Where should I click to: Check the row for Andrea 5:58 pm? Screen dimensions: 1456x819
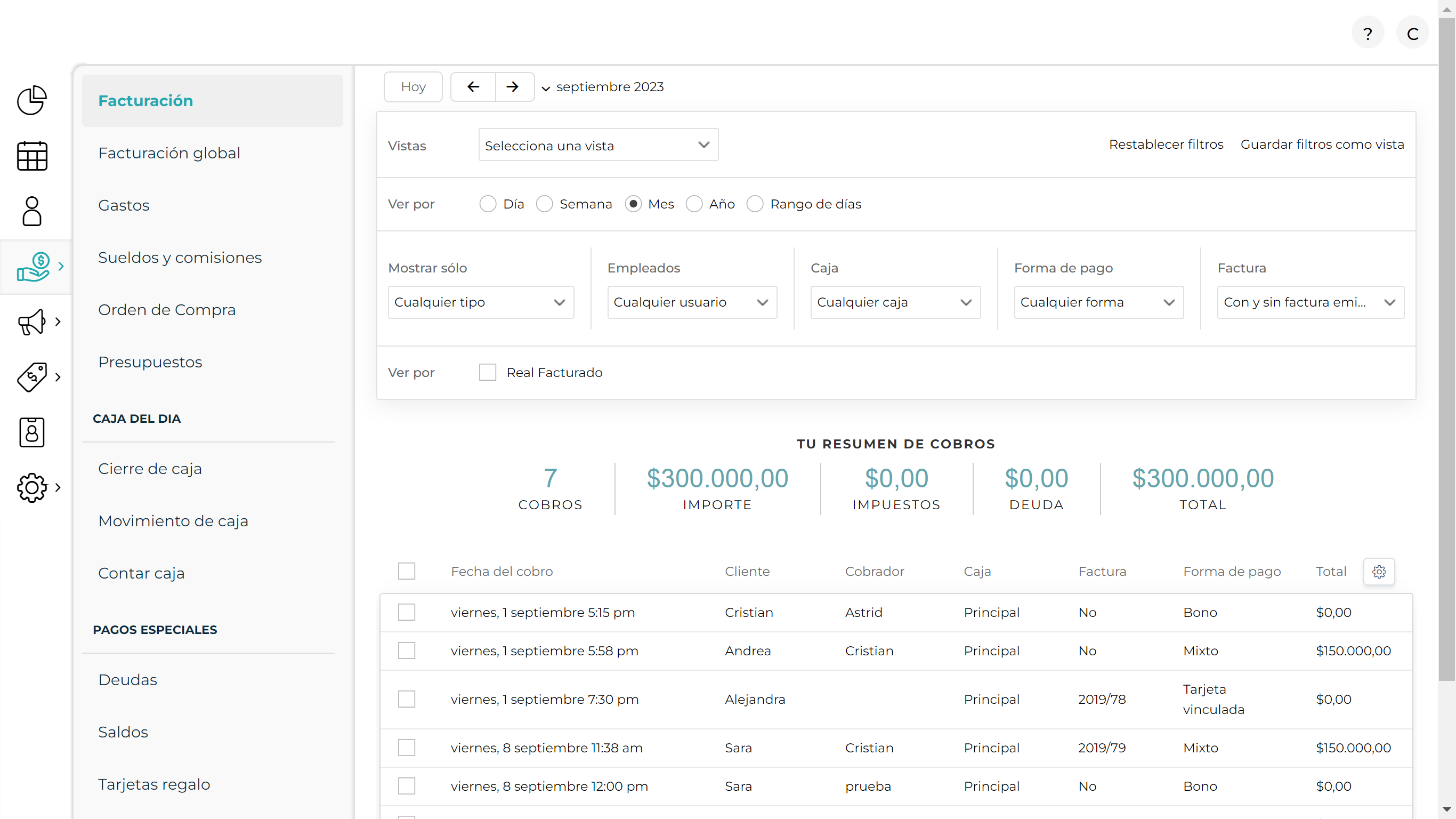point(407,651)
